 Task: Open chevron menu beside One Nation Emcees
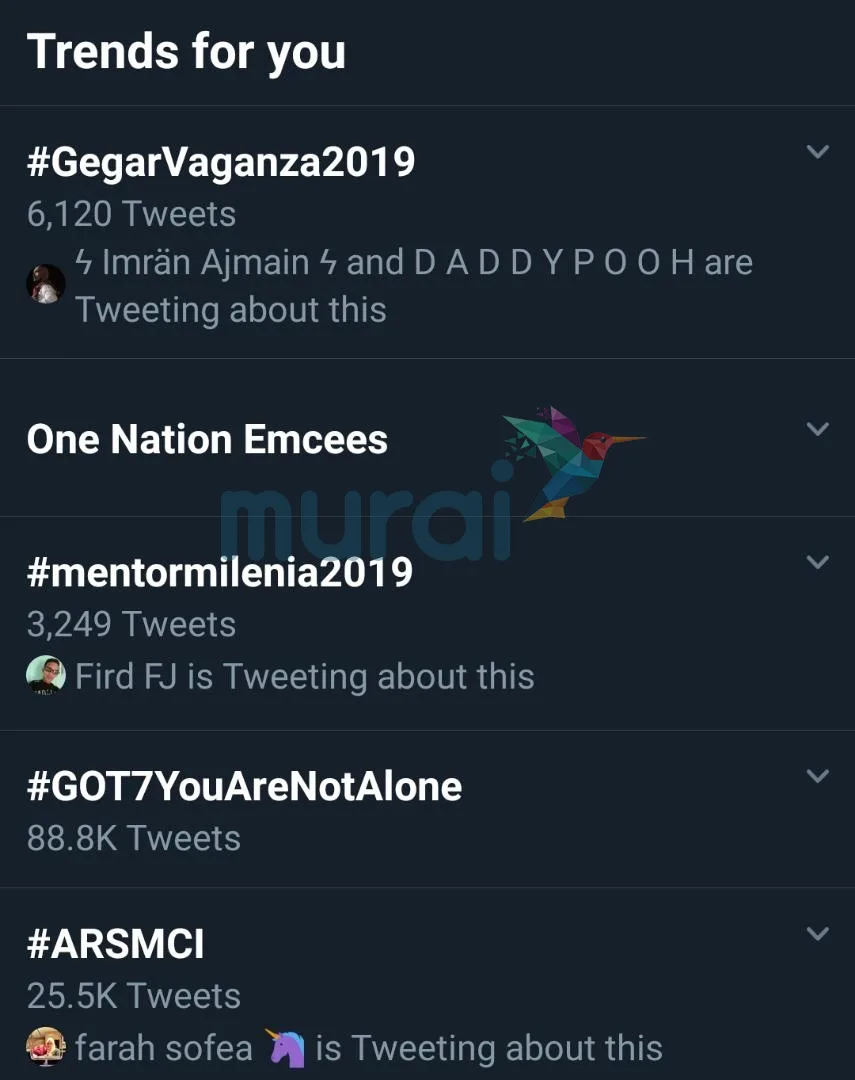click(x=818, y=429)
